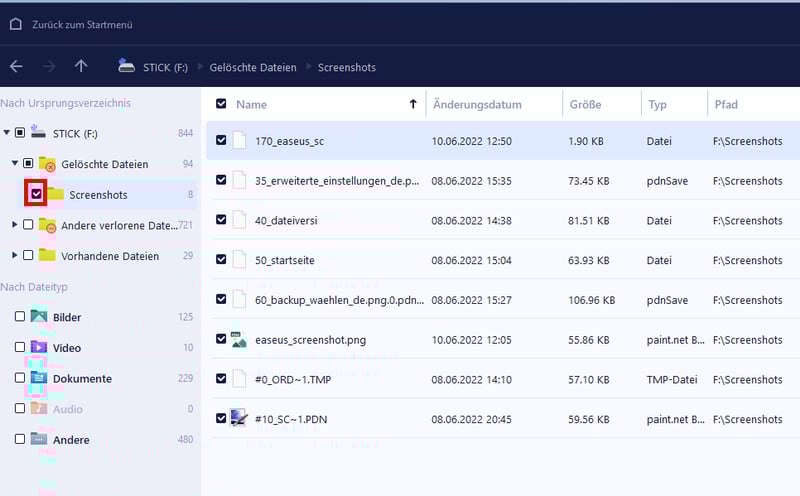Screen dimensions: 800x496
Task: Expand the Andere verlorene Dateien node
Action: tap(14, 225)
